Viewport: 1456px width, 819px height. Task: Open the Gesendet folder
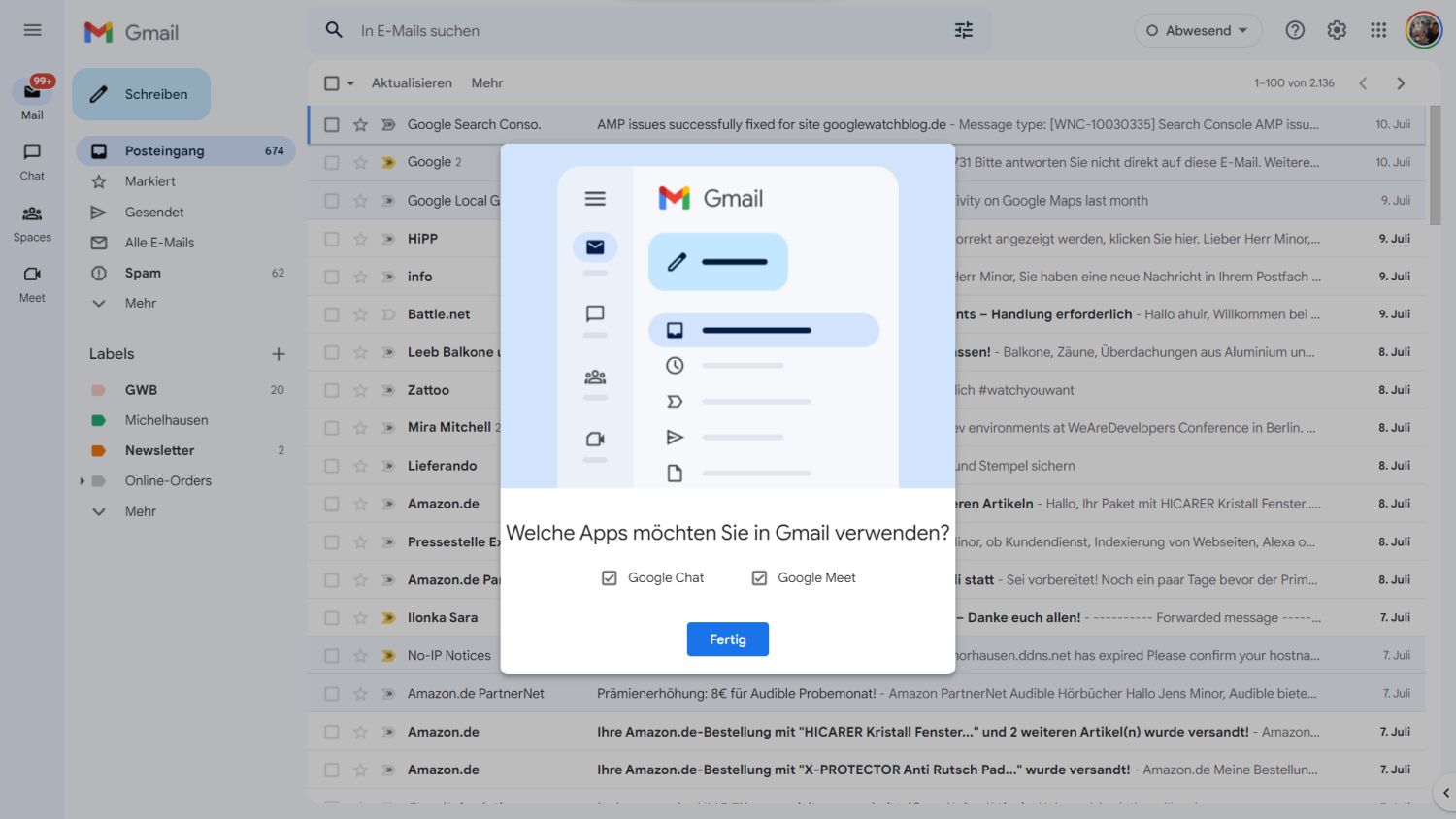click(x=154, y=212)
